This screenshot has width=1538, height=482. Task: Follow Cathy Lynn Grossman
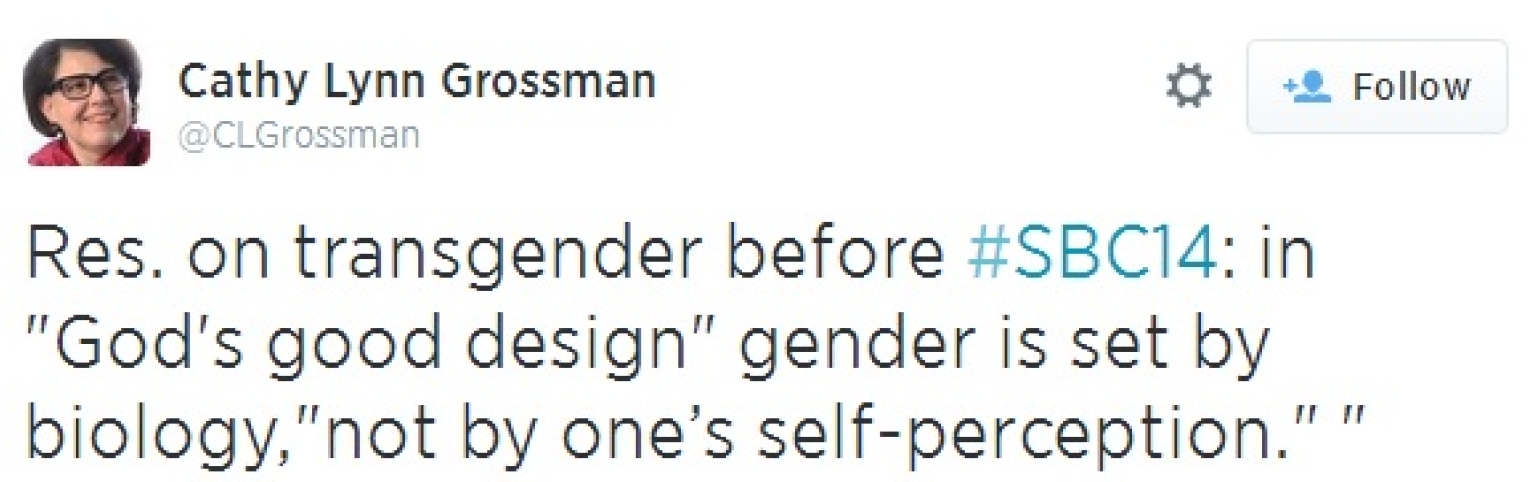[x=1376, y=87]
